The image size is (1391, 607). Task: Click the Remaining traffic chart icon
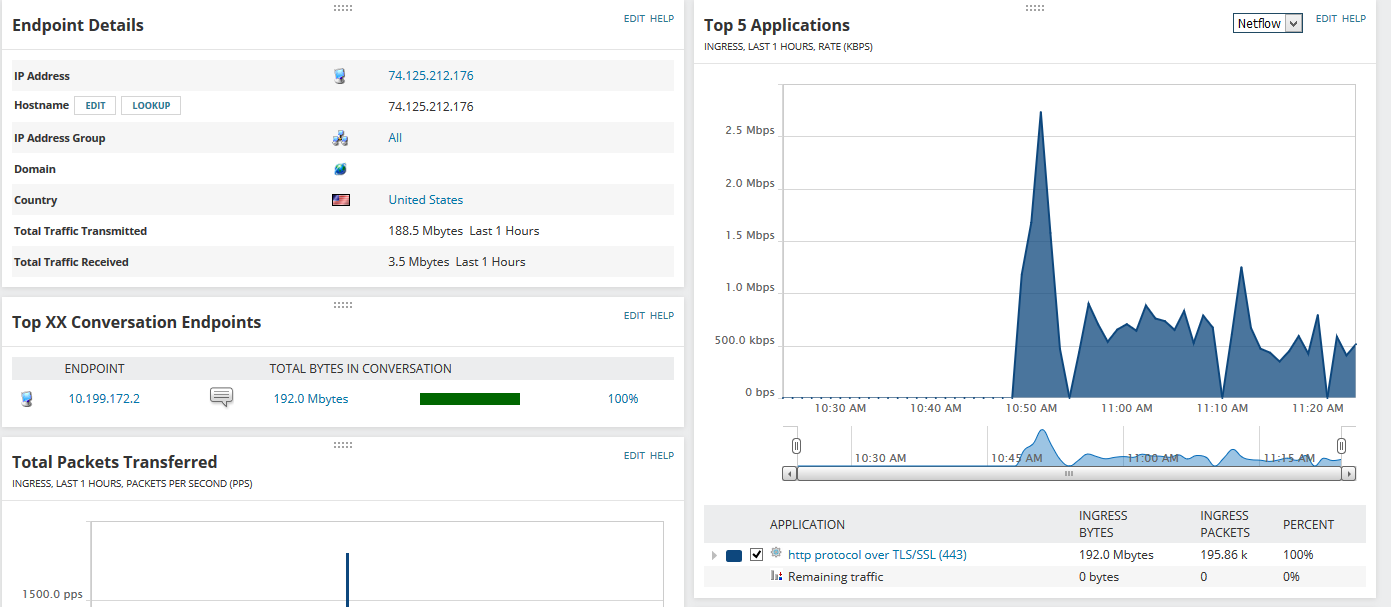point(776,576)
